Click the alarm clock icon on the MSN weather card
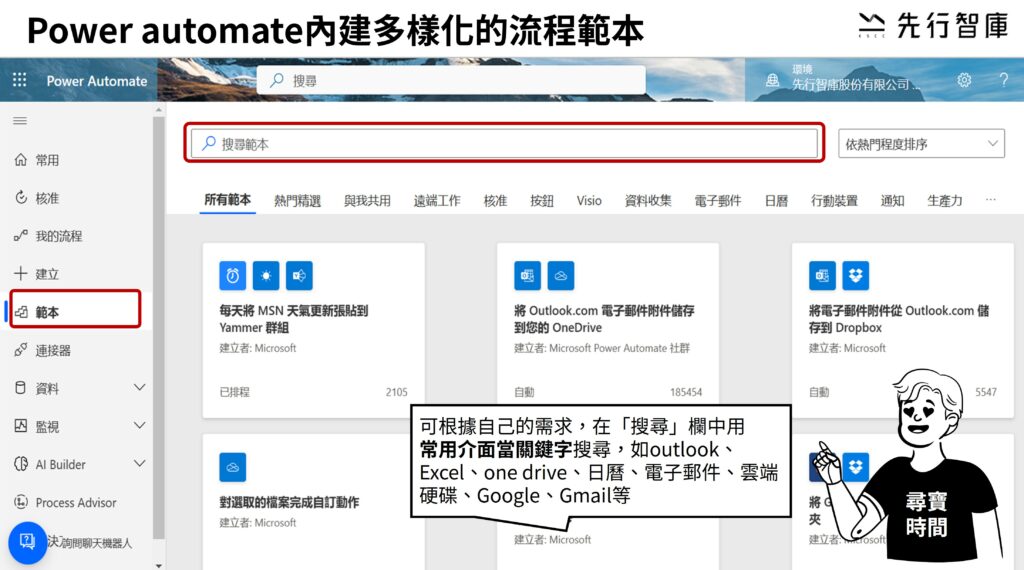 [x=232, y=276]
